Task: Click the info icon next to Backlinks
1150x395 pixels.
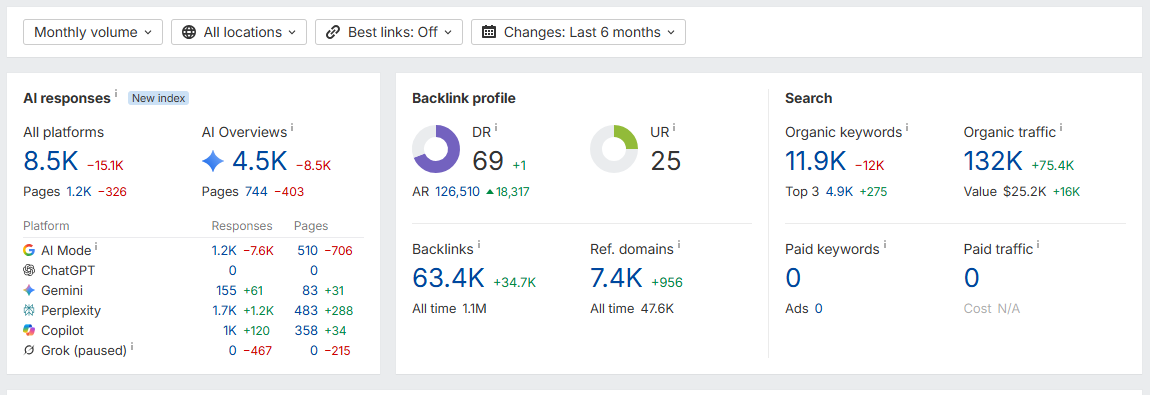Action: coord(479,245)
